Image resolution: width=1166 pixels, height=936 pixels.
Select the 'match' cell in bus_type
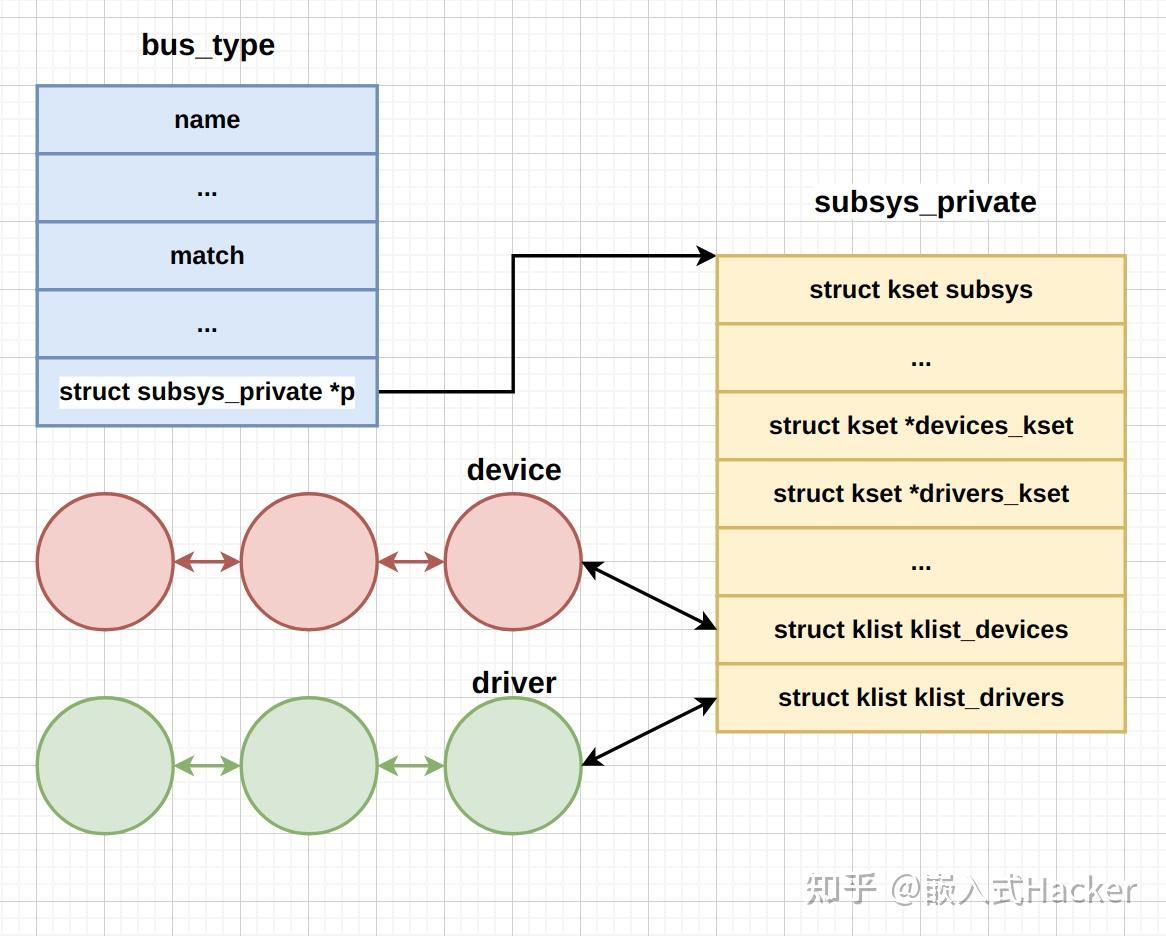207,256
